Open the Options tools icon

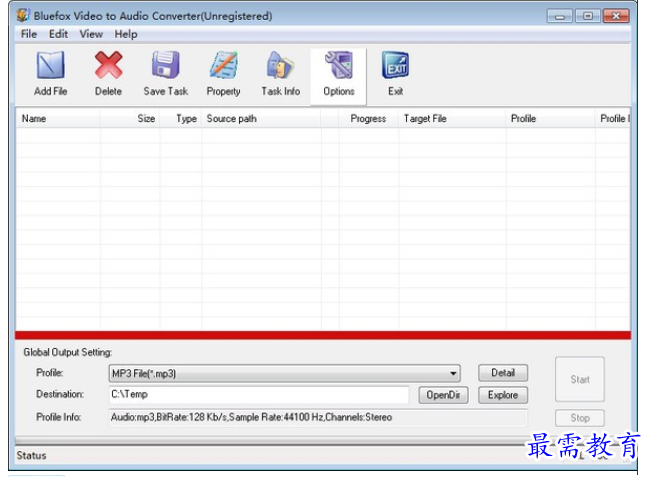tap(339, 65)
